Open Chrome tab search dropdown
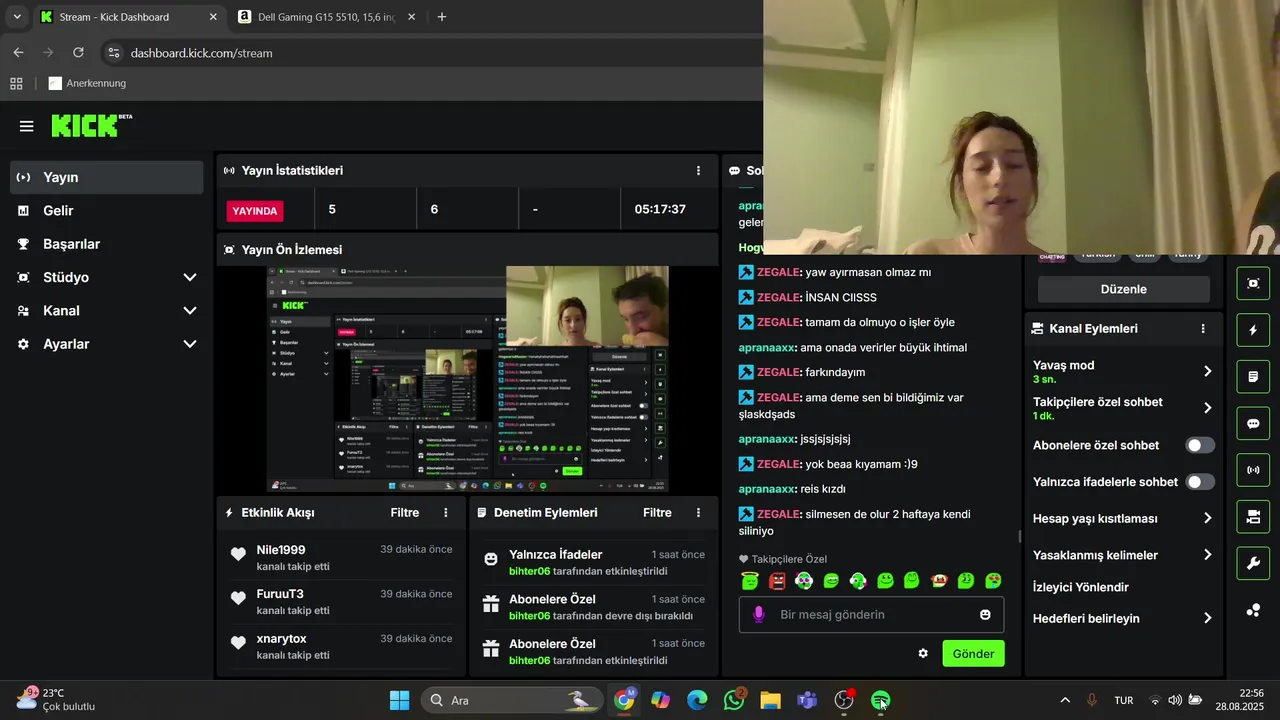1280x720 pixels. click(17, 17)
